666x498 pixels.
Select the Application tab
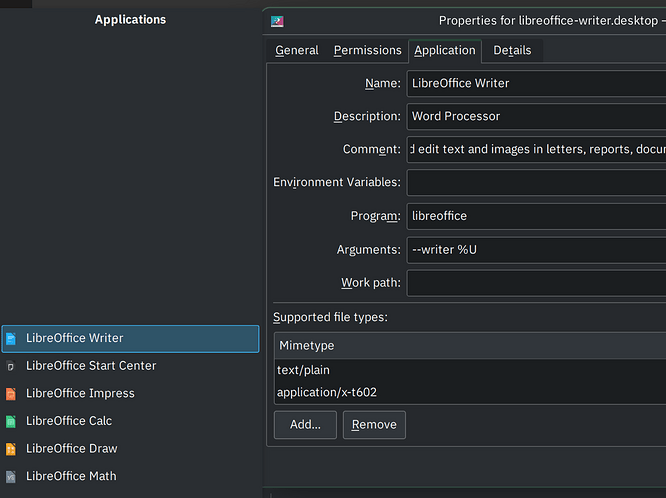tap(444, 50)
